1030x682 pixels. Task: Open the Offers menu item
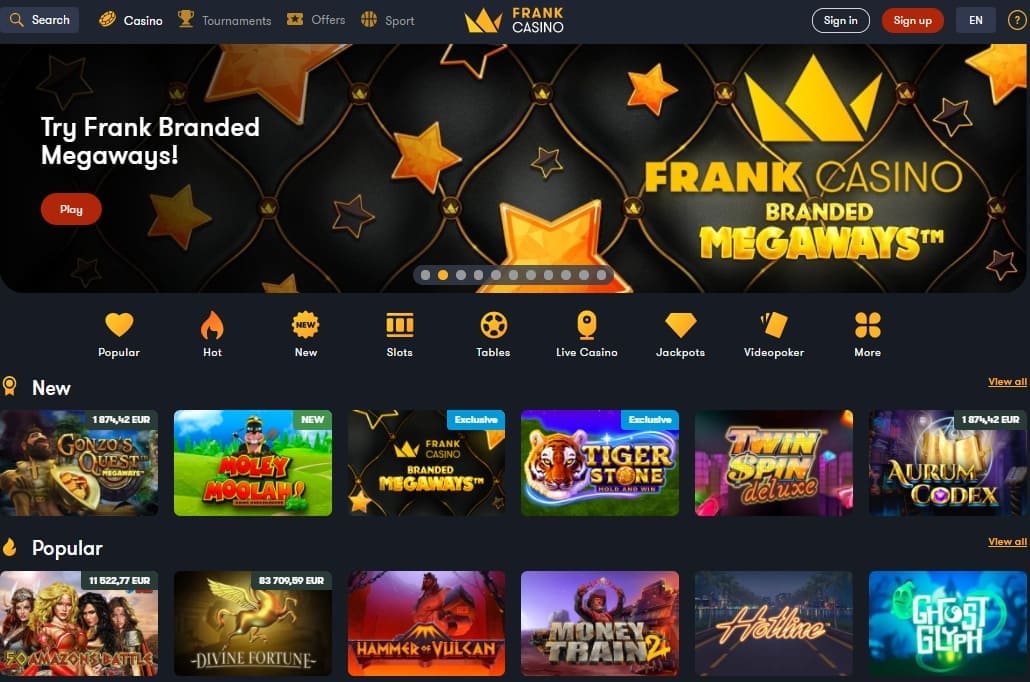click(x=316, y=20)
